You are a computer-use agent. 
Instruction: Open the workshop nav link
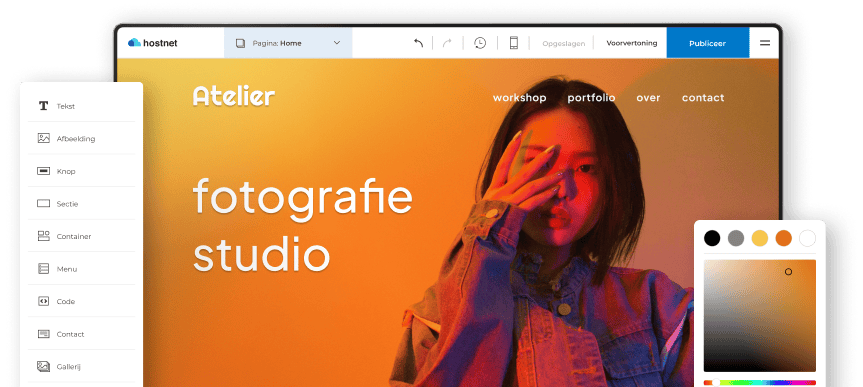[x=520, y=98]
